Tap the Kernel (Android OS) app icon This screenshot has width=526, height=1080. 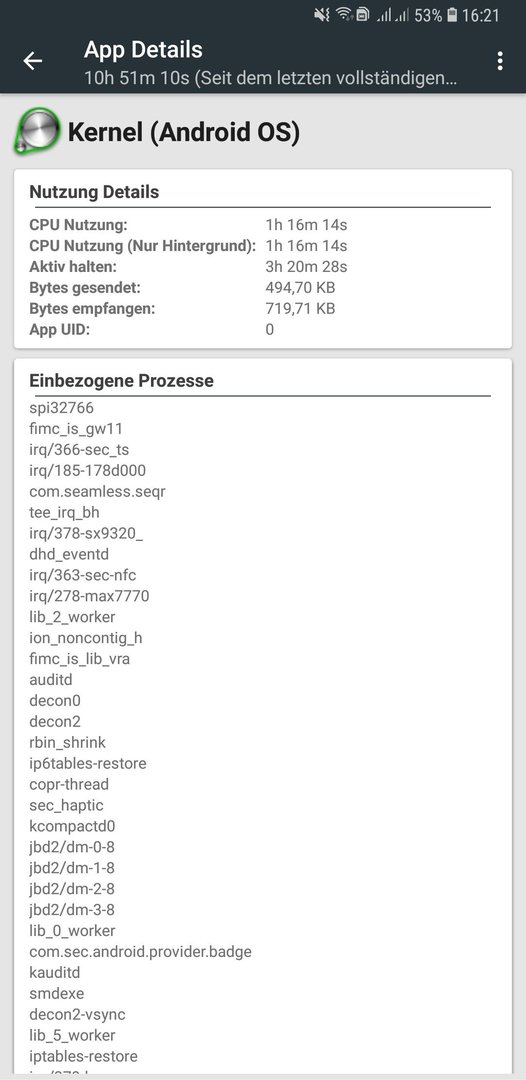coord(36,129)
